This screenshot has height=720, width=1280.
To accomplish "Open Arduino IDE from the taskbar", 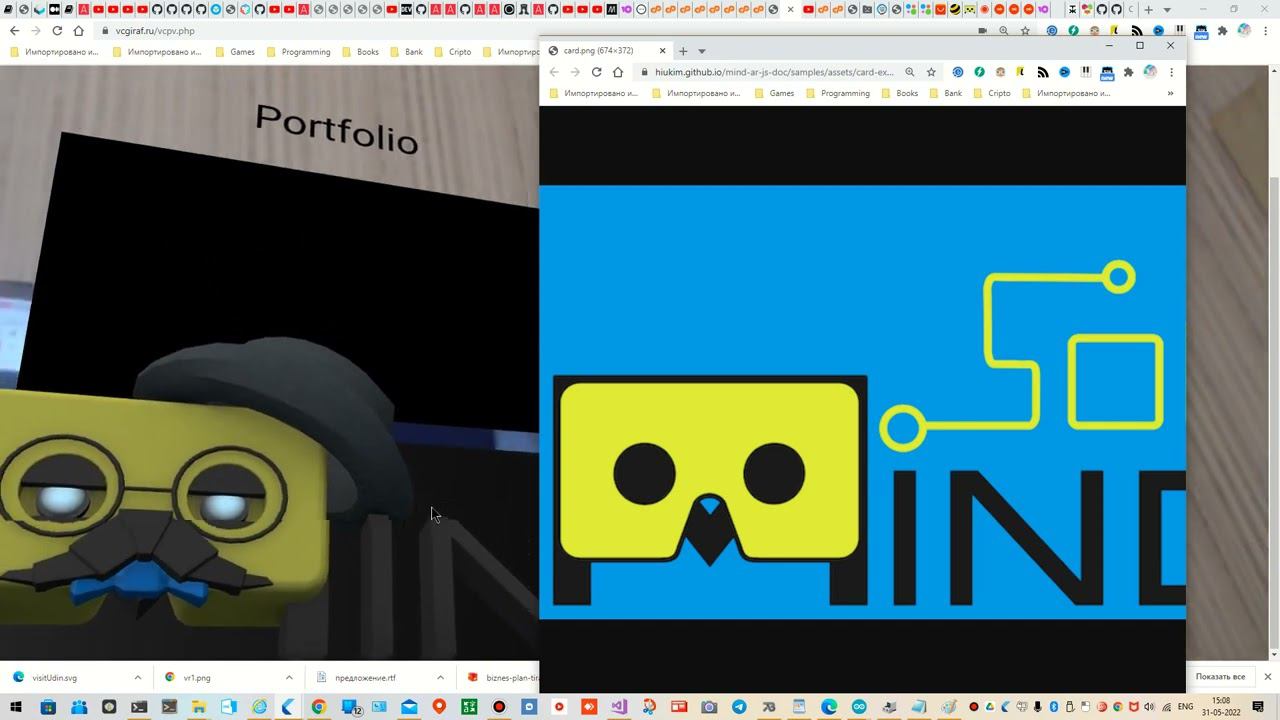I will point(859,707).
